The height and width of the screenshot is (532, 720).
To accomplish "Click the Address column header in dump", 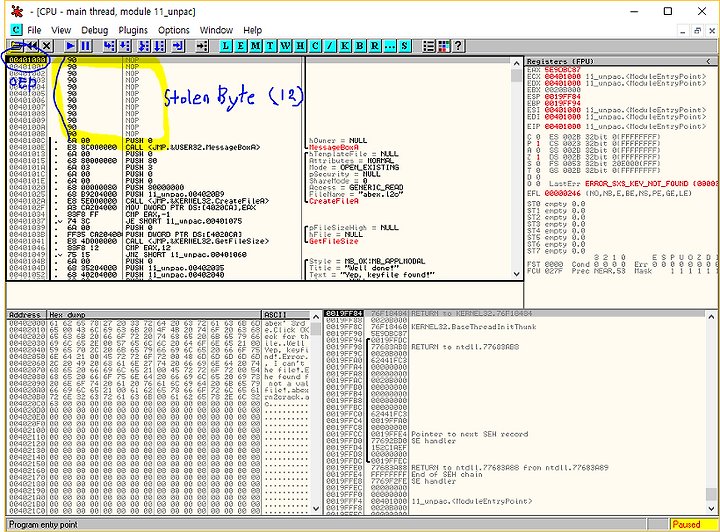I will pos(25,315).
